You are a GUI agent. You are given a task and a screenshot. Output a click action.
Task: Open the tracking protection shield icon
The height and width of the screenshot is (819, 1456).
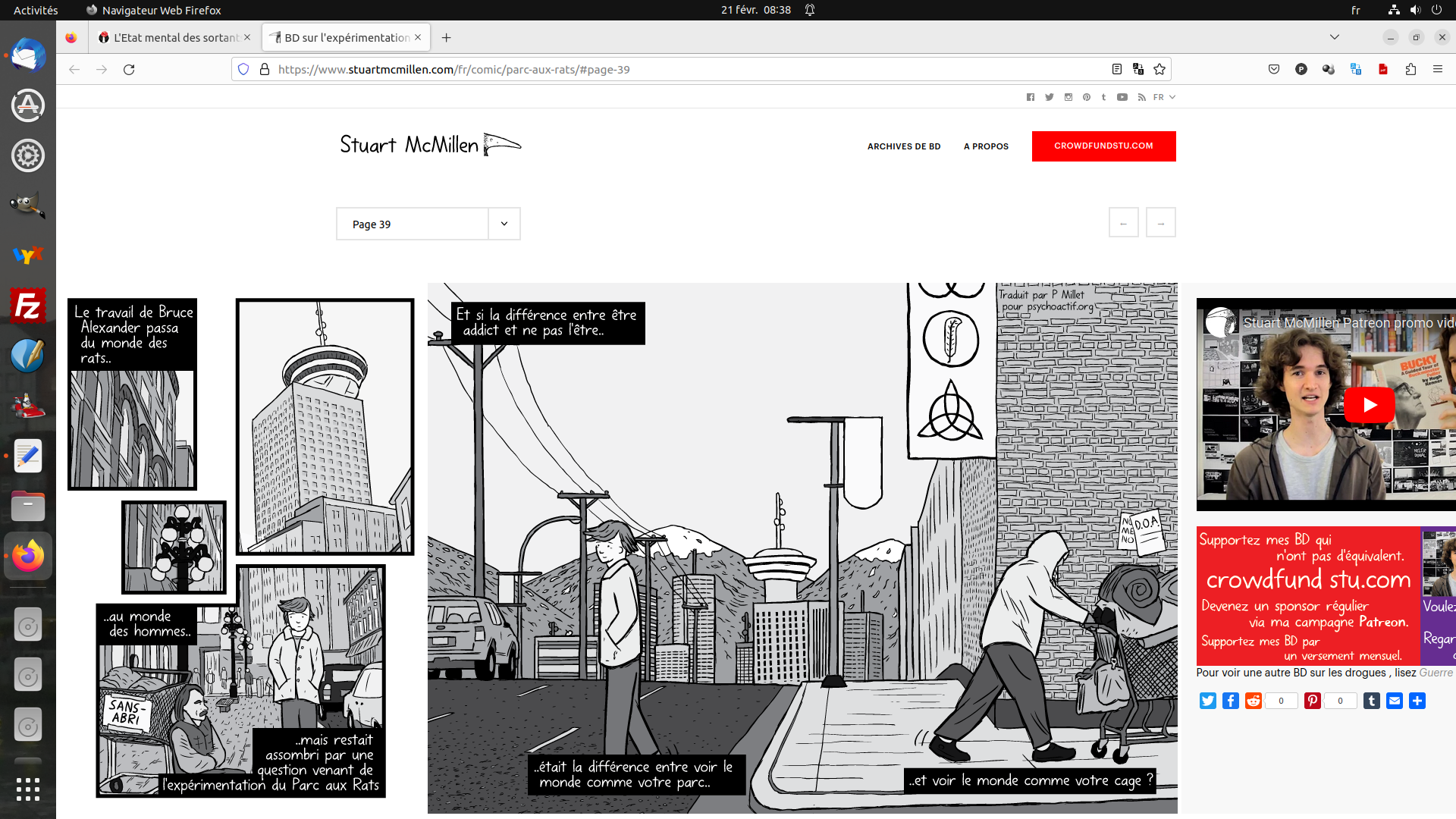[x=243, y=69]
